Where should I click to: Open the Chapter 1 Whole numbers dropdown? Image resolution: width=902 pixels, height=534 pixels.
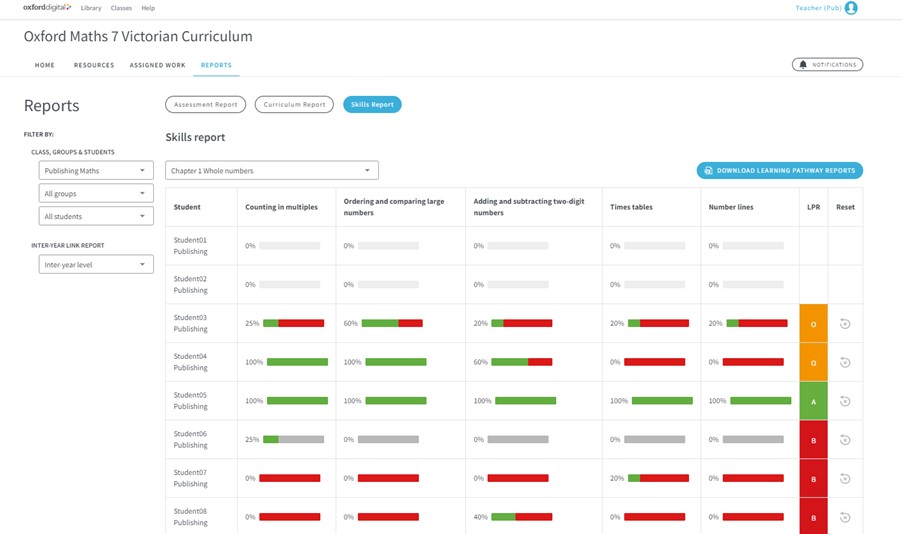272,170
